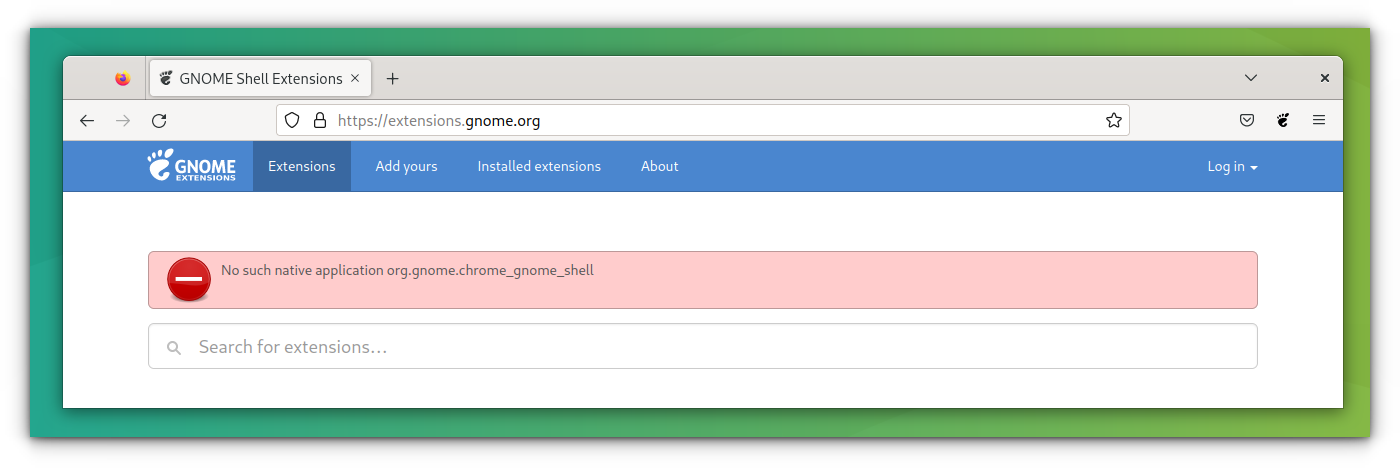Select the GNOME Shell Extensions tab
The image size is (1400, 469).
click(x=261, y=78)
